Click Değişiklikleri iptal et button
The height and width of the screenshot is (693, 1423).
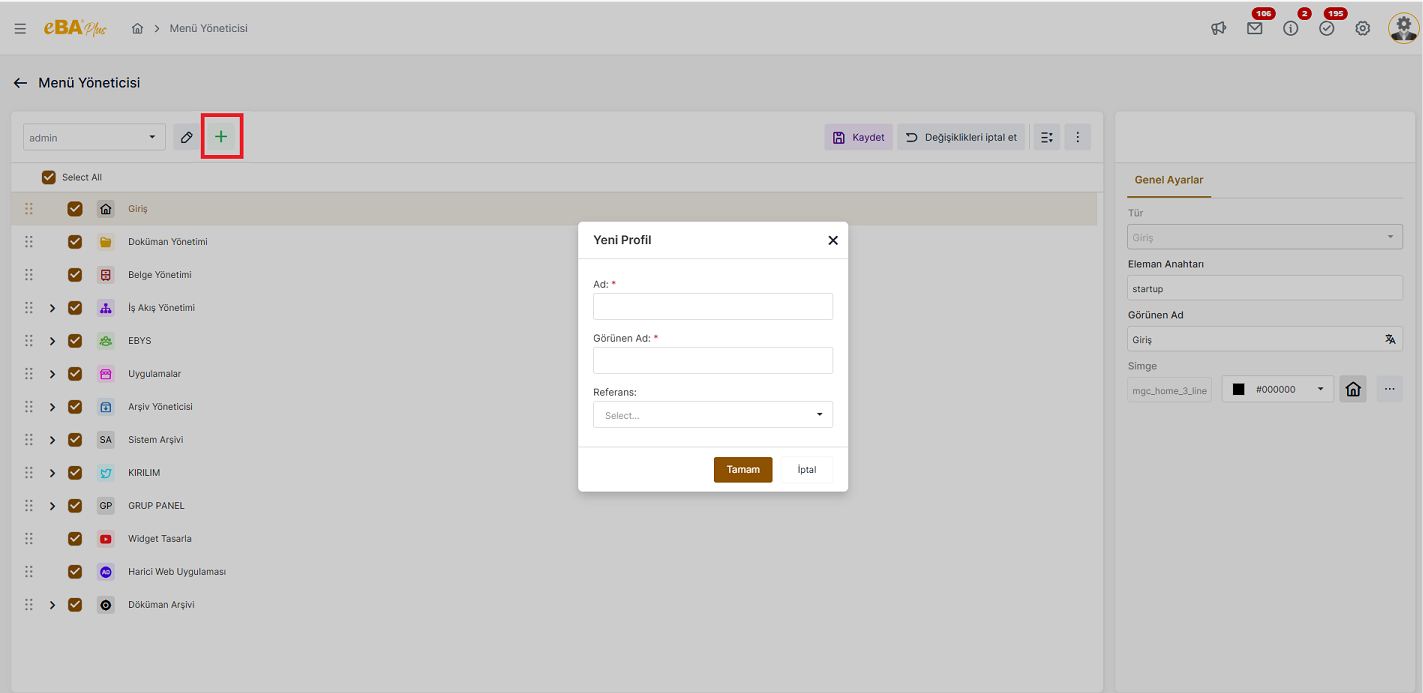961,137
